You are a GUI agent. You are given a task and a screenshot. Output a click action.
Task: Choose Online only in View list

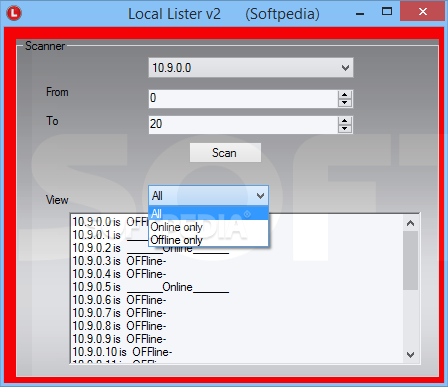tap(208, 227)
